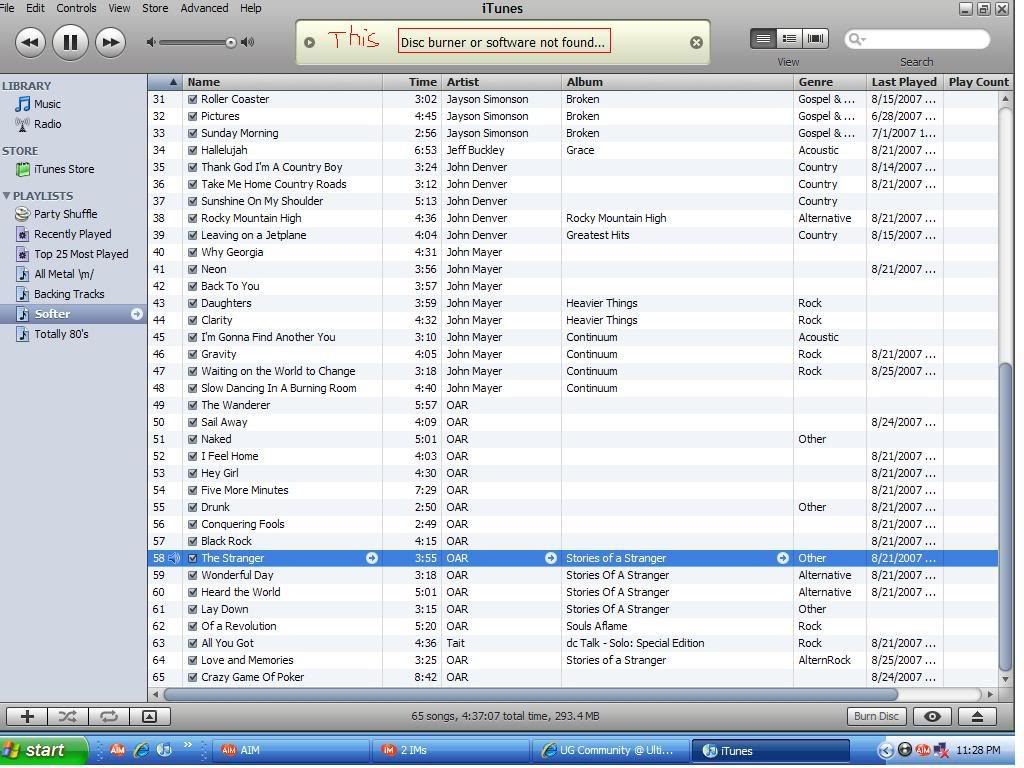This screenshot has height=768, width=1024.
Task: Uncheck the Roller Coaster song checkbox
Action: click(193, 99)
